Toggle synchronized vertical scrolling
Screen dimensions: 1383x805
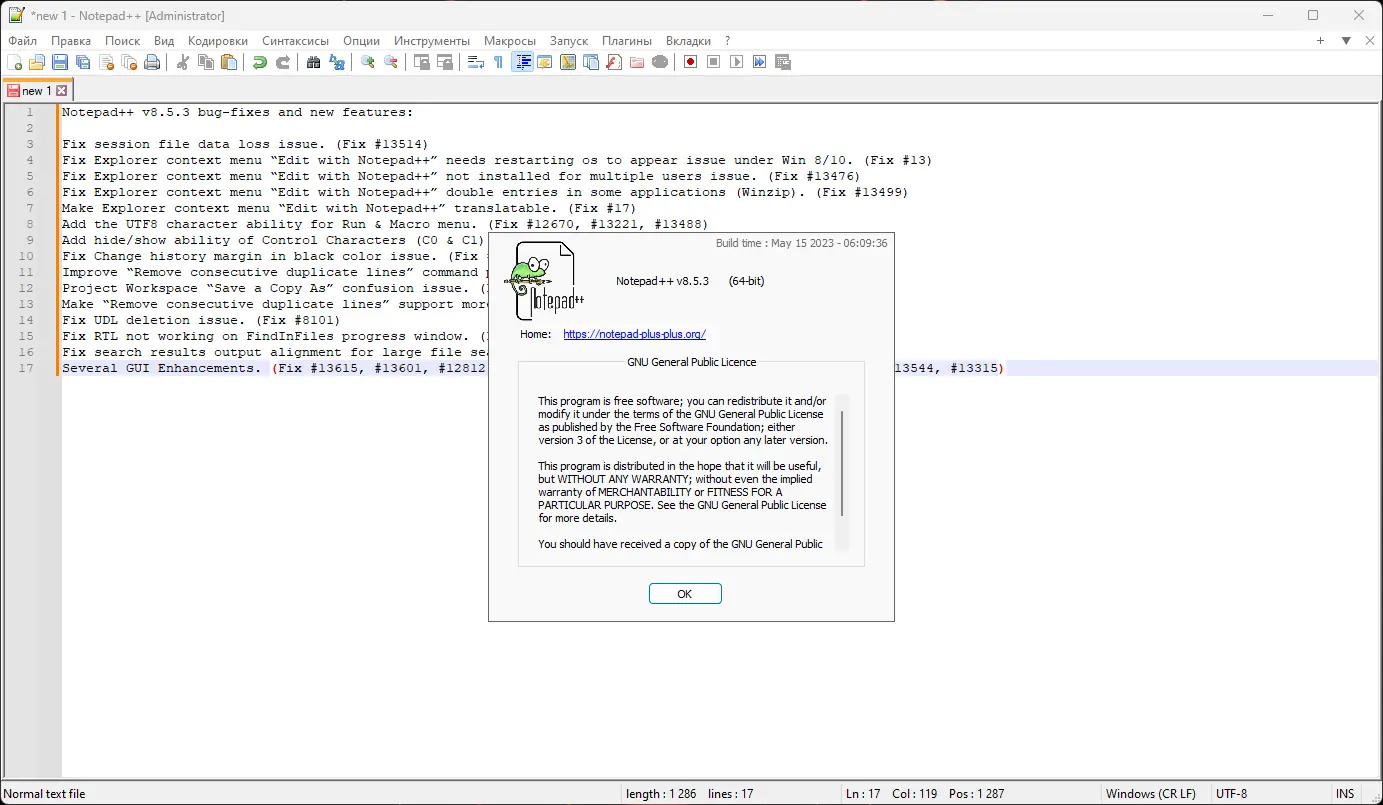421,62
